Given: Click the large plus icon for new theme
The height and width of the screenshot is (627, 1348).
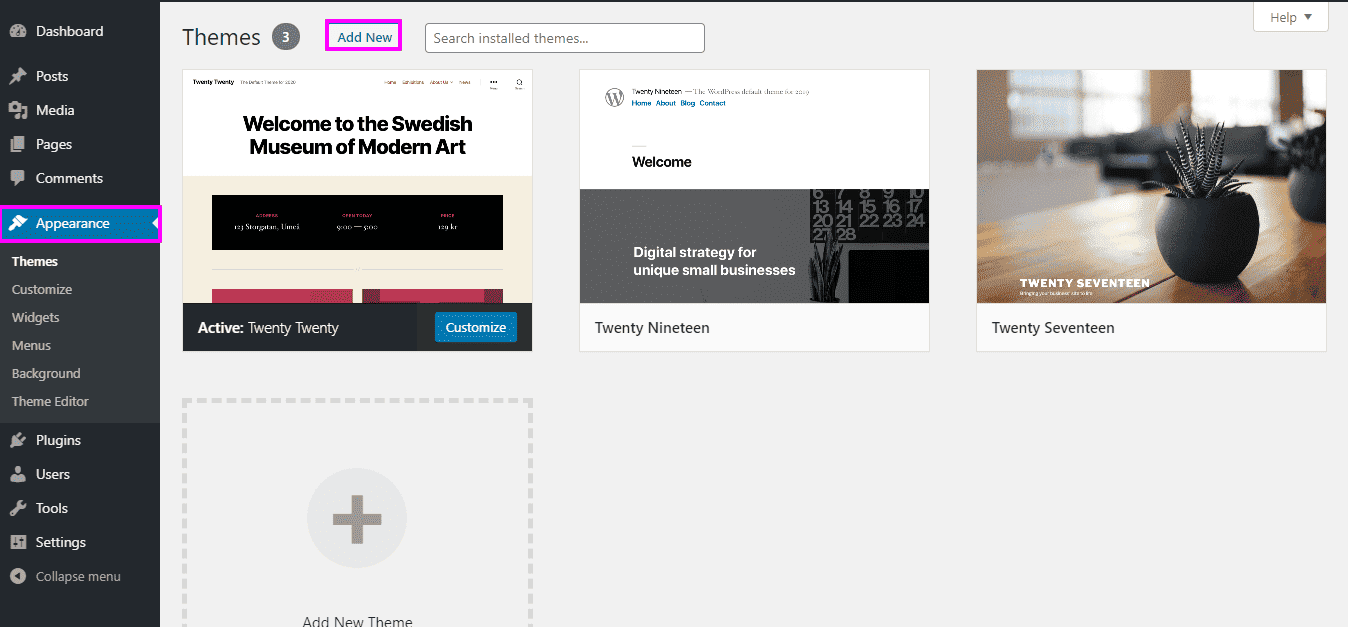Looking at the screenshot, I should tap(357, 518).
